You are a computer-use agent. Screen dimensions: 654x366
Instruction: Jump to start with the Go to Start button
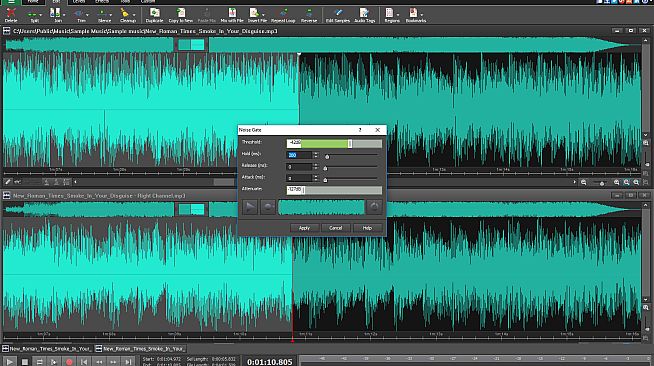point(84,362)
